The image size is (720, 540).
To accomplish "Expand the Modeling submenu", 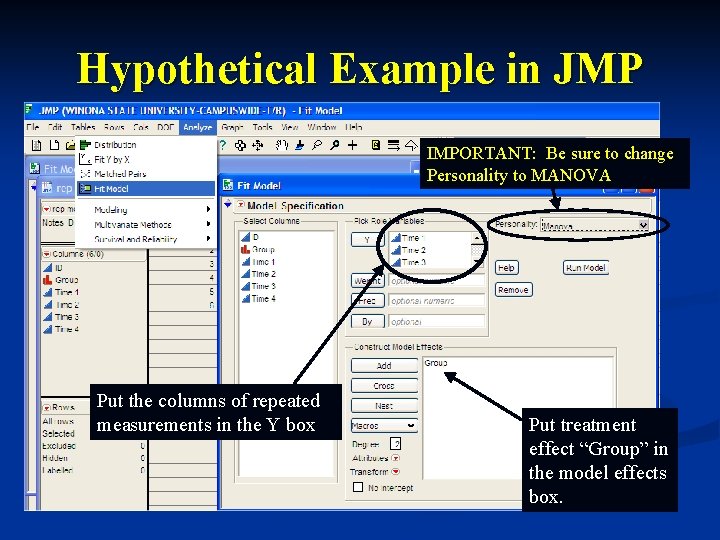I will (146, 210).
